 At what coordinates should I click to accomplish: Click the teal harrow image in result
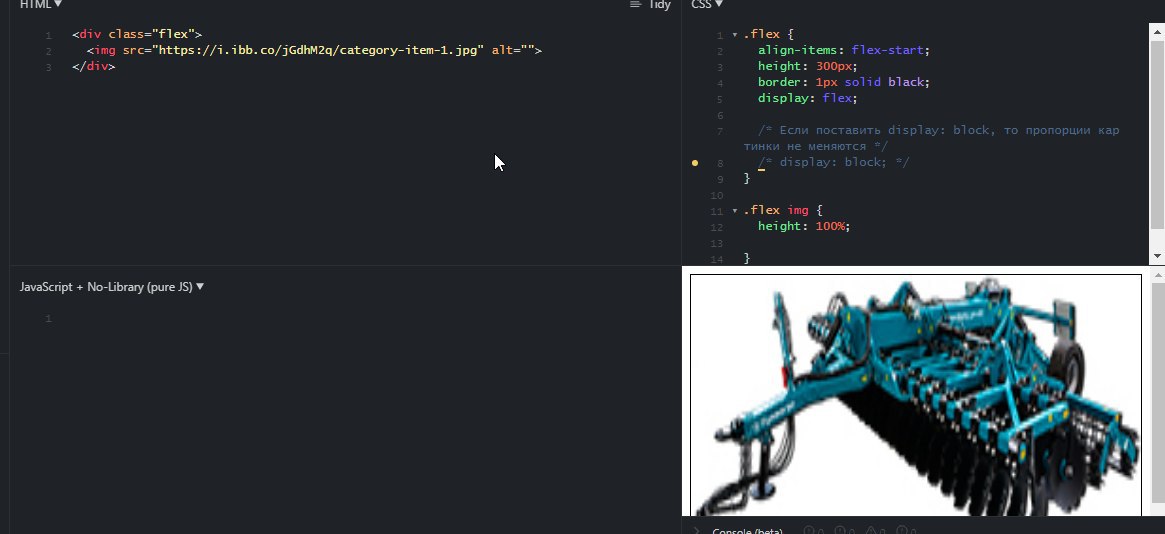click(915, 395)
